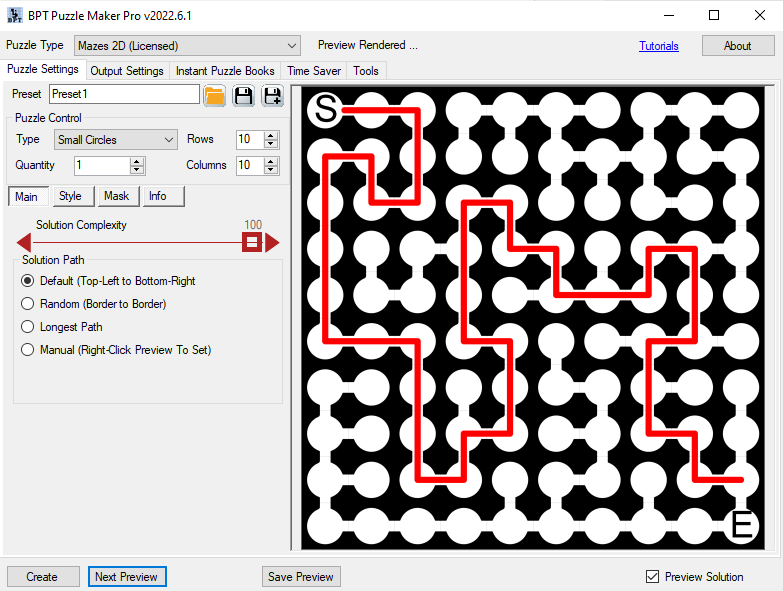Click the BPT app icon in title bar

(x=13, y=15)
